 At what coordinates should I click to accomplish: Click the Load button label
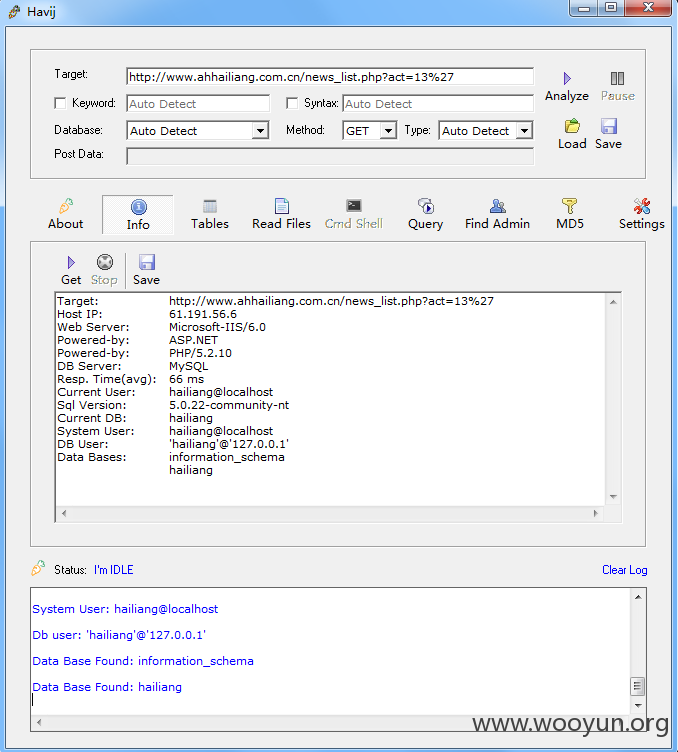tap(572, 144)
